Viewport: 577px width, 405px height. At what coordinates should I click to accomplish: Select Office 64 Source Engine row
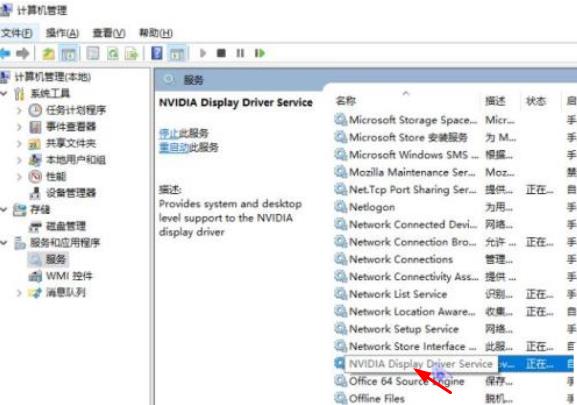[455, 381]
